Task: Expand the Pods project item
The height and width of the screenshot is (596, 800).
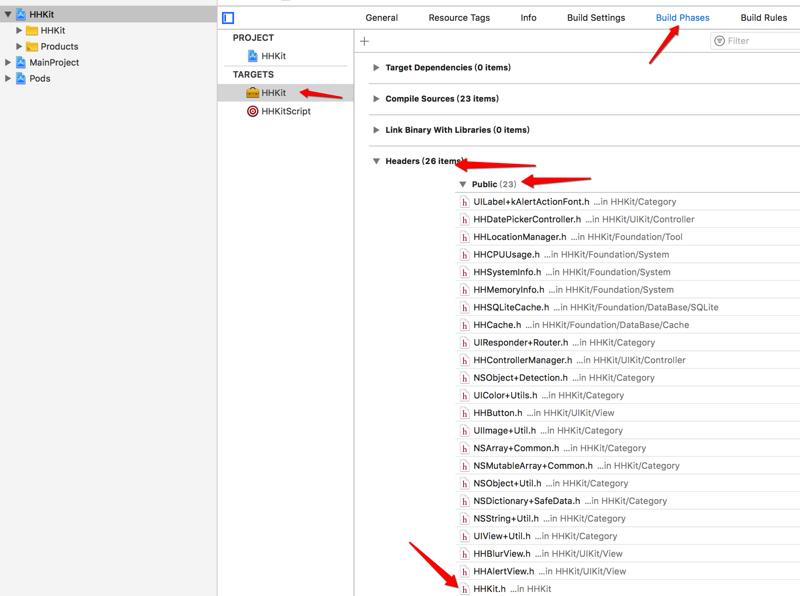Action: coord(8,79)
